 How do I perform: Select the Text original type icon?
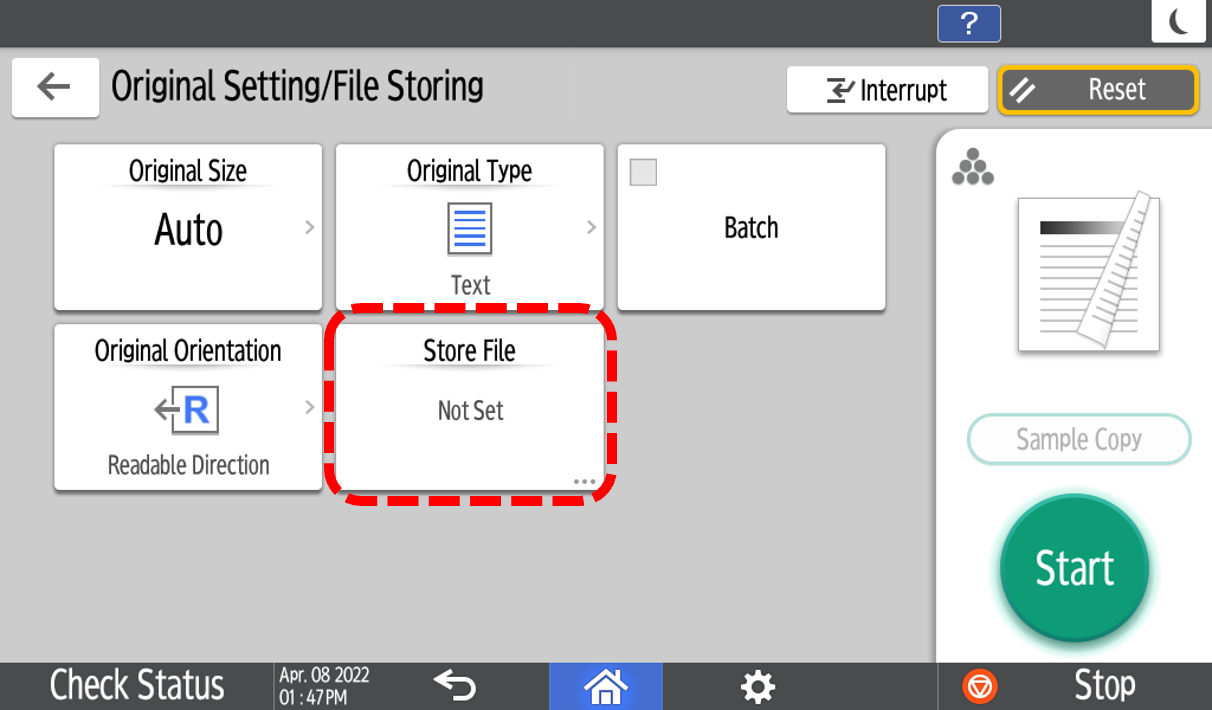pyautogui.click(x=469, y=229)
